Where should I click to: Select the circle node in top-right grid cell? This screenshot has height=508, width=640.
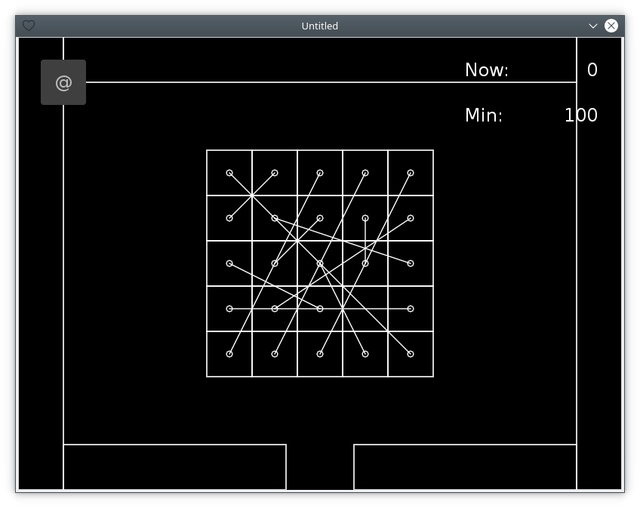[x=411, y=173]
